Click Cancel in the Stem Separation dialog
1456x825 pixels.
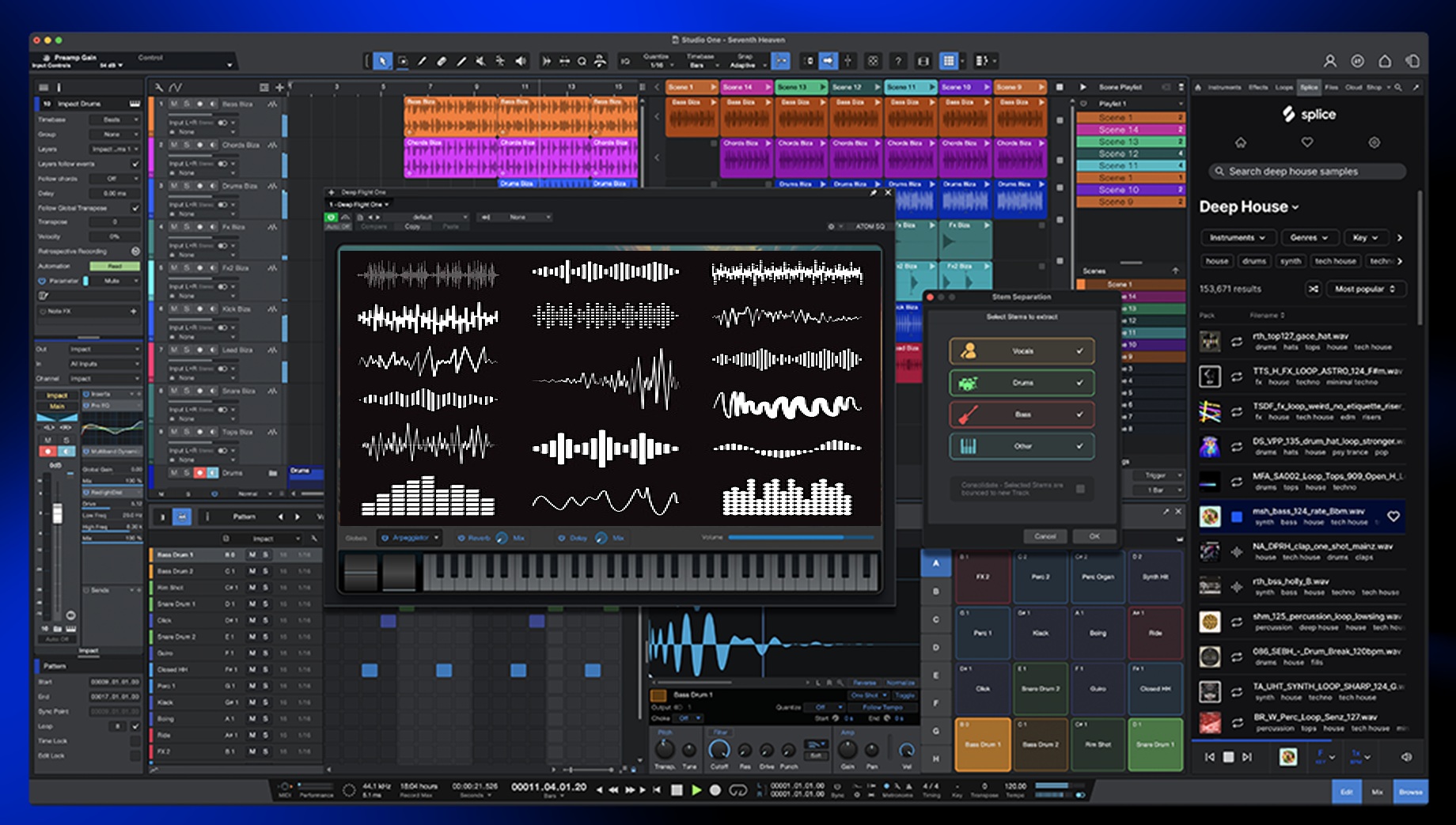point(1045,536)
